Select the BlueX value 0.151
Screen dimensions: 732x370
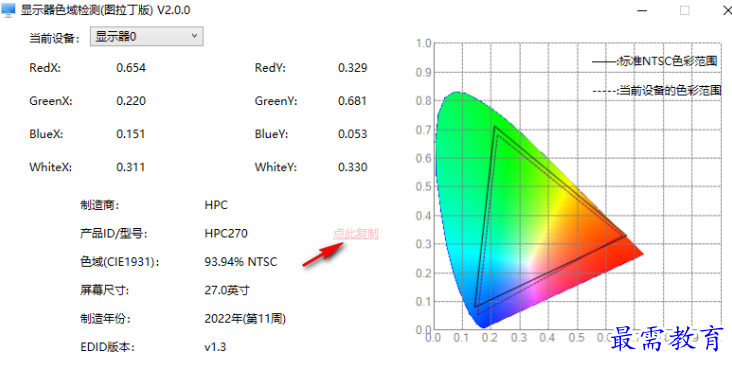(x=131, y=134)
